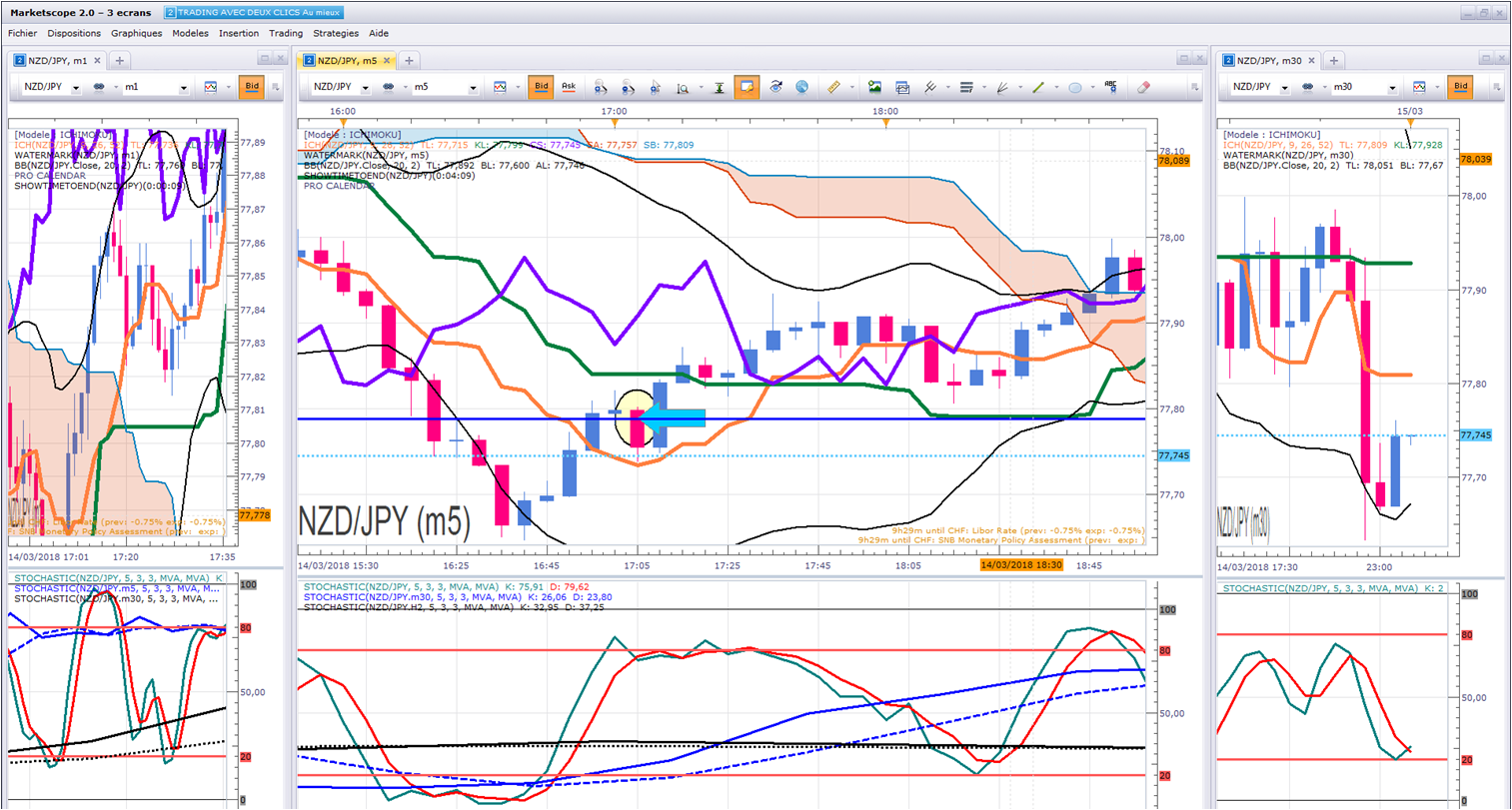Click the link-charts chain icon in m1 toolbar
The height and width of the screenshot is (810, 1512).
click(x=99, y=87)
